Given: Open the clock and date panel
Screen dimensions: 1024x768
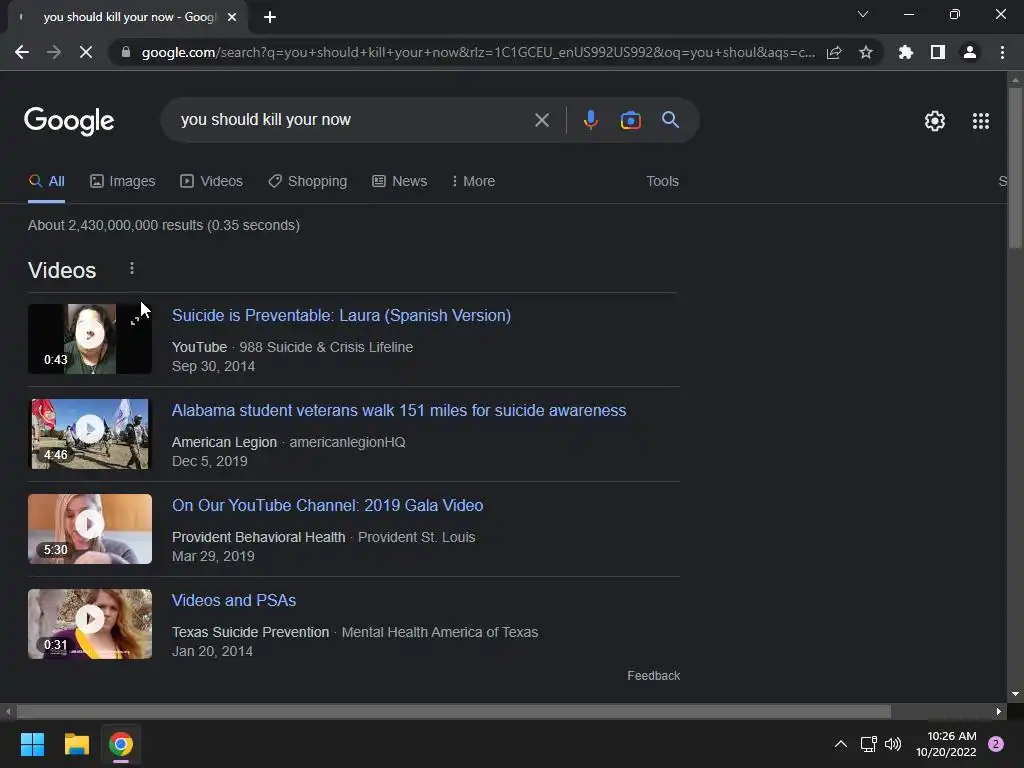Looking at the screenshot, I should pyautogui.click(x=946, y=744).
